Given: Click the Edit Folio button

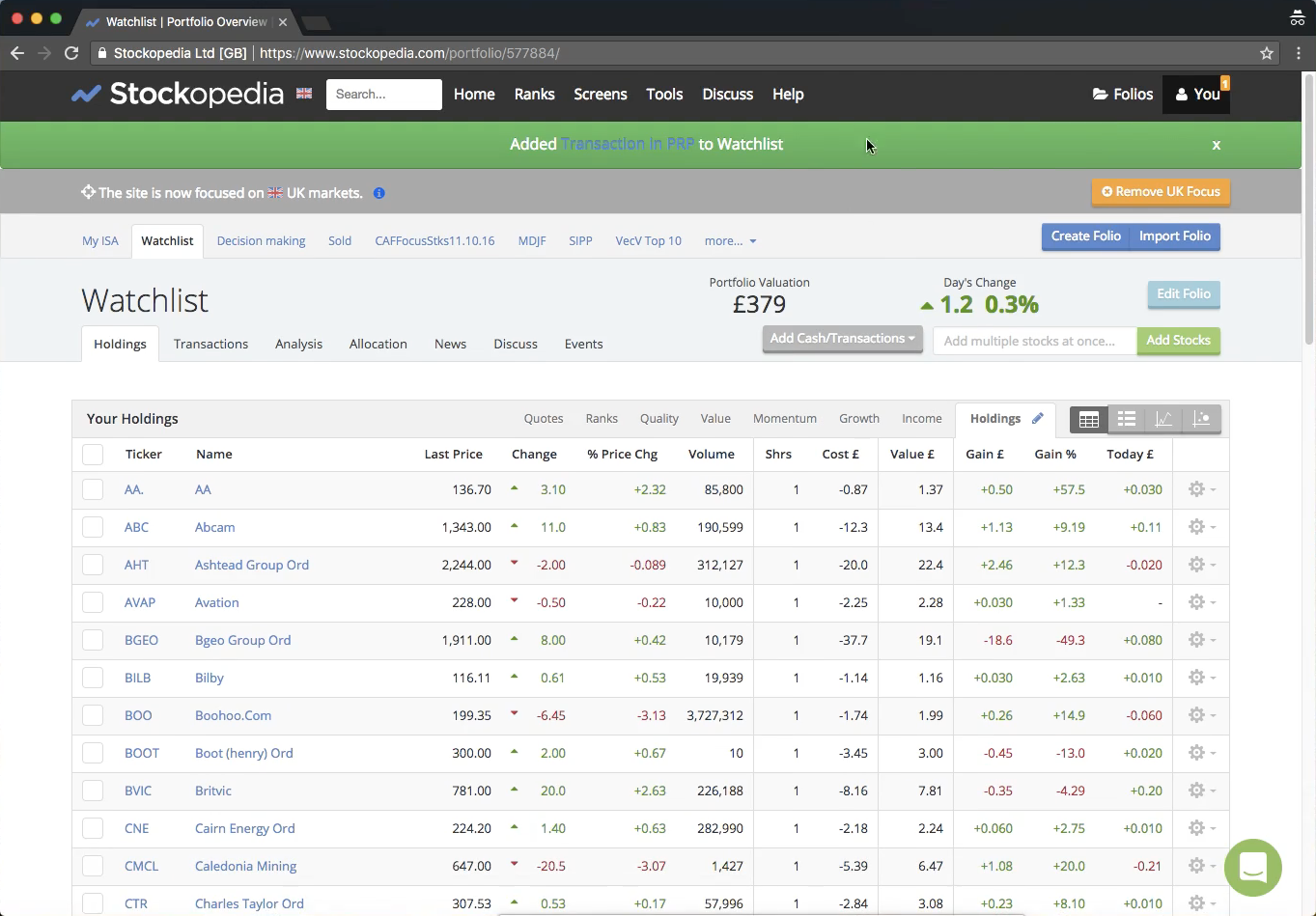Looking at the screenshot, I should click(1184, 294).
